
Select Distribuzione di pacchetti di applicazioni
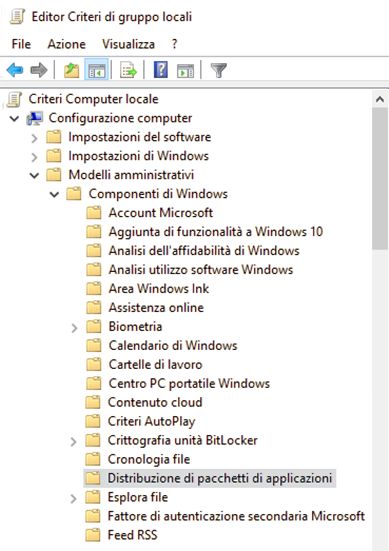220,479
